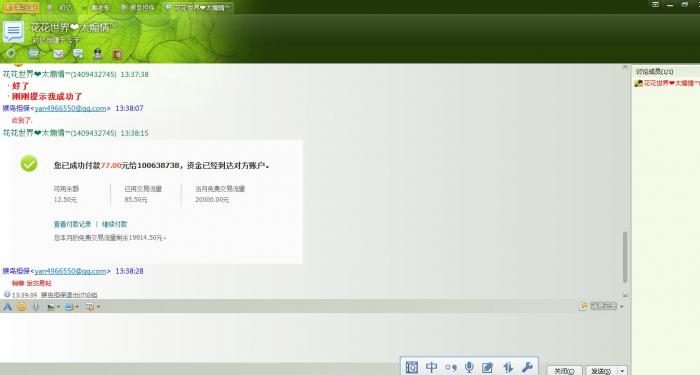Click the discussion group chat avatar icon
This screenshot has width=700, height=375.
tap(13, 32)
